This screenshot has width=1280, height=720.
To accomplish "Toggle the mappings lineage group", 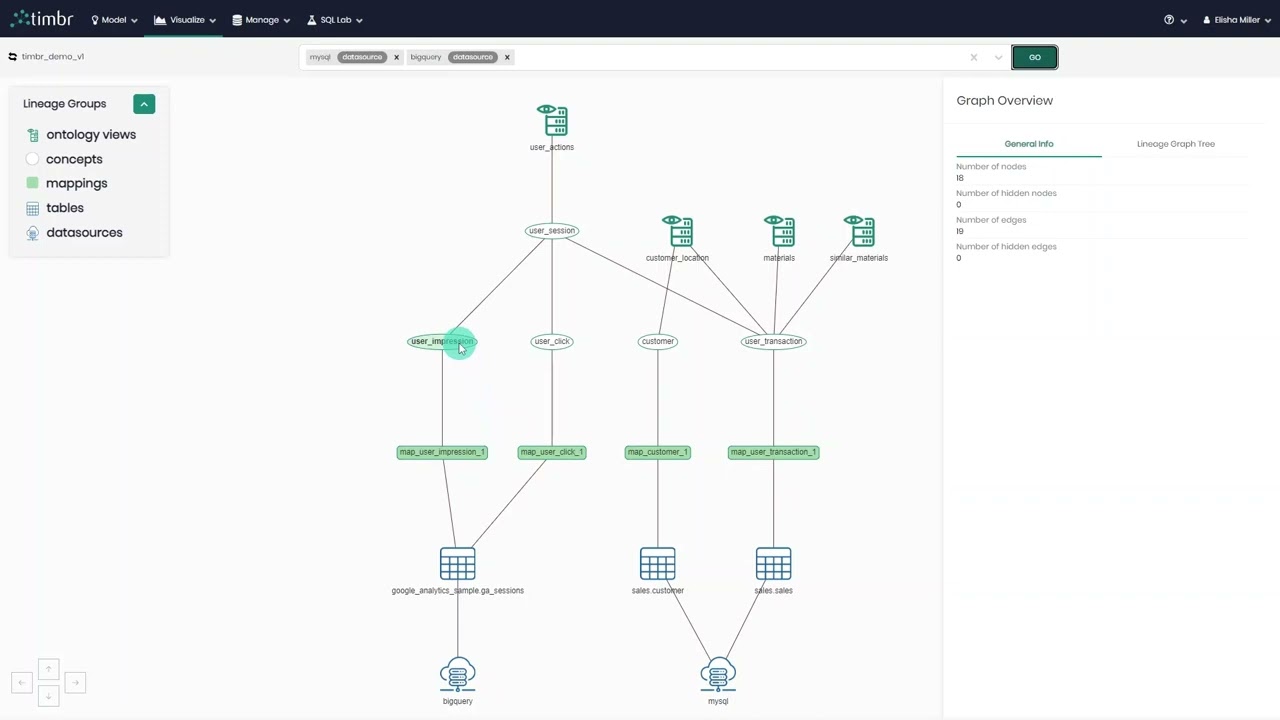I will [66, 183].
